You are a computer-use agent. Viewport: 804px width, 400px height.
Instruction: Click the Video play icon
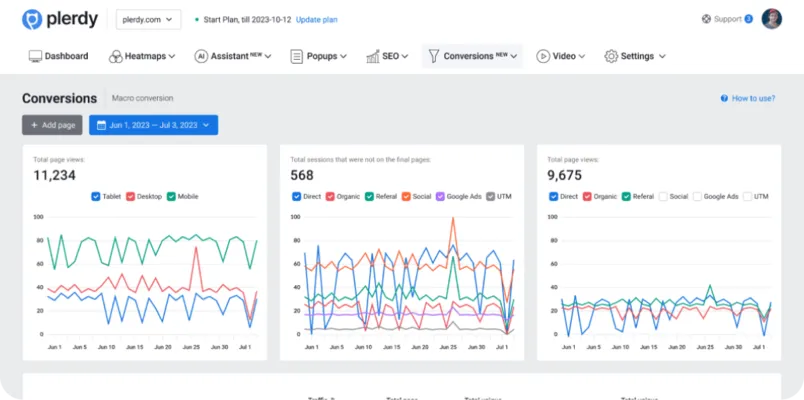(x=543, y=56)
